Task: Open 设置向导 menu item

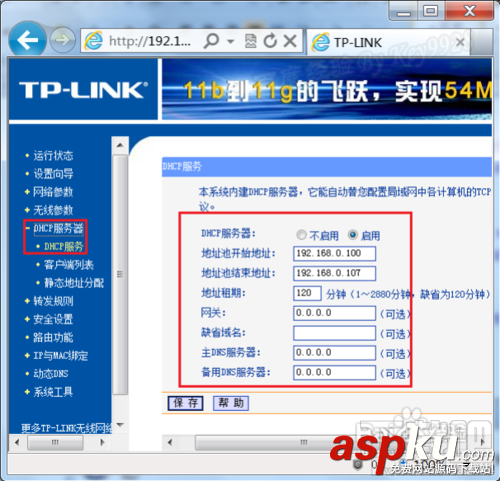Action: coord(53,174)
